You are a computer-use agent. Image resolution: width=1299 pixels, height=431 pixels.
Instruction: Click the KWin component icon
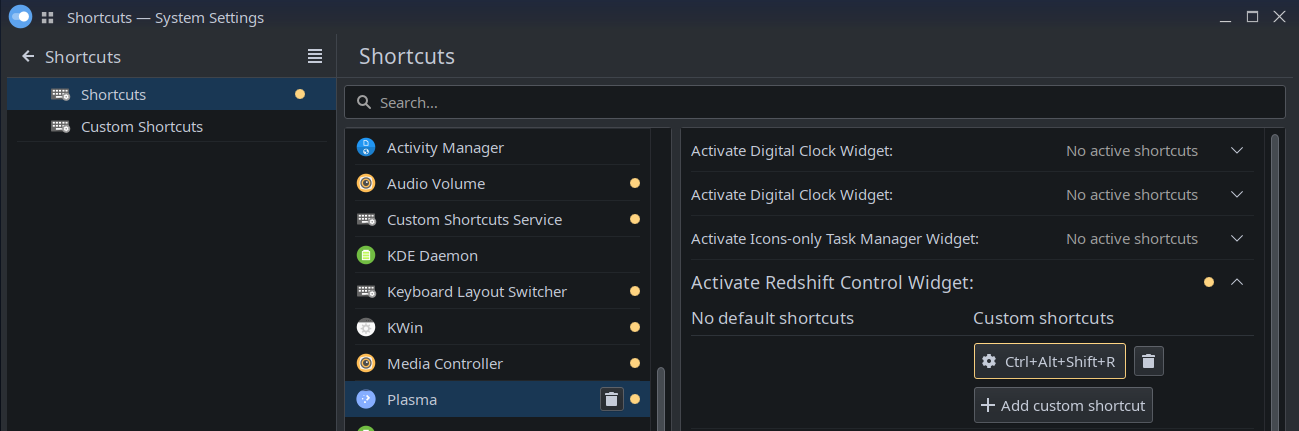pos(367,328)
